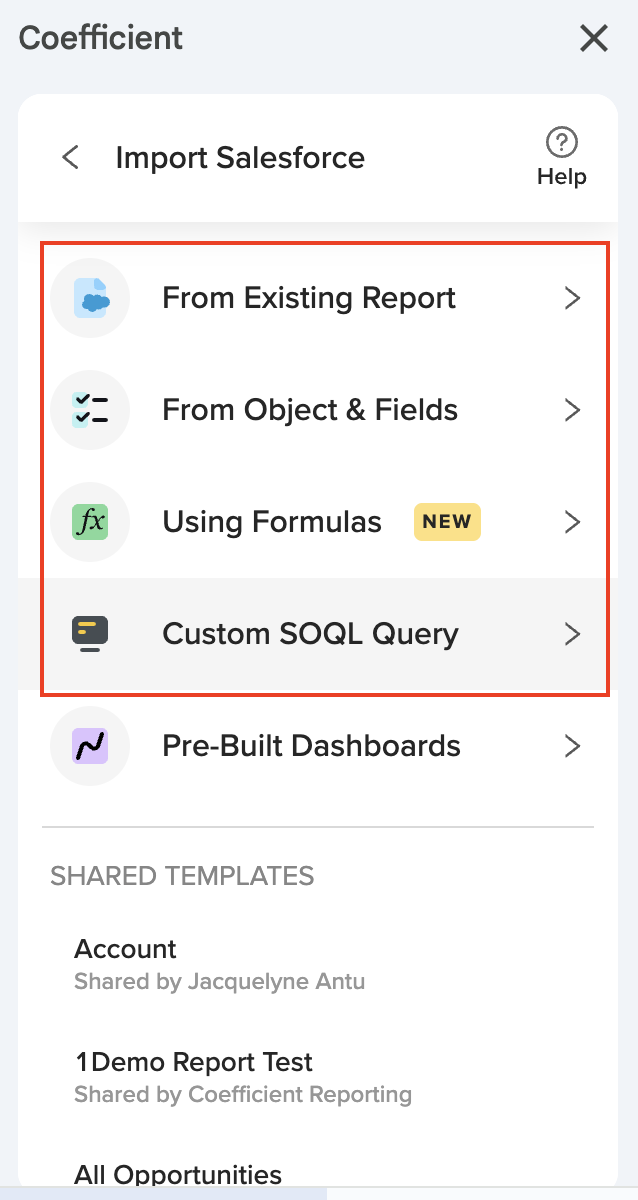Open Help via question mark icon

click(562, 143)
